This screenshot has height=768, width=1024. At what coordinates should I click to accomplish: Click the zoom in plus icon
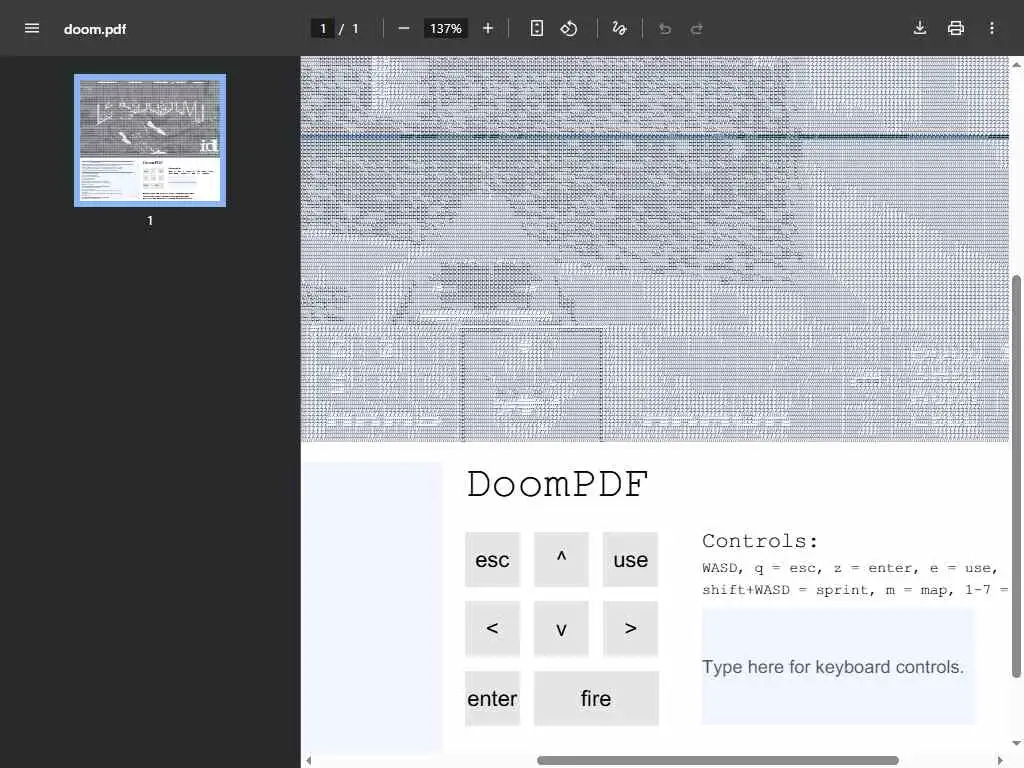[x=487, y=28]
